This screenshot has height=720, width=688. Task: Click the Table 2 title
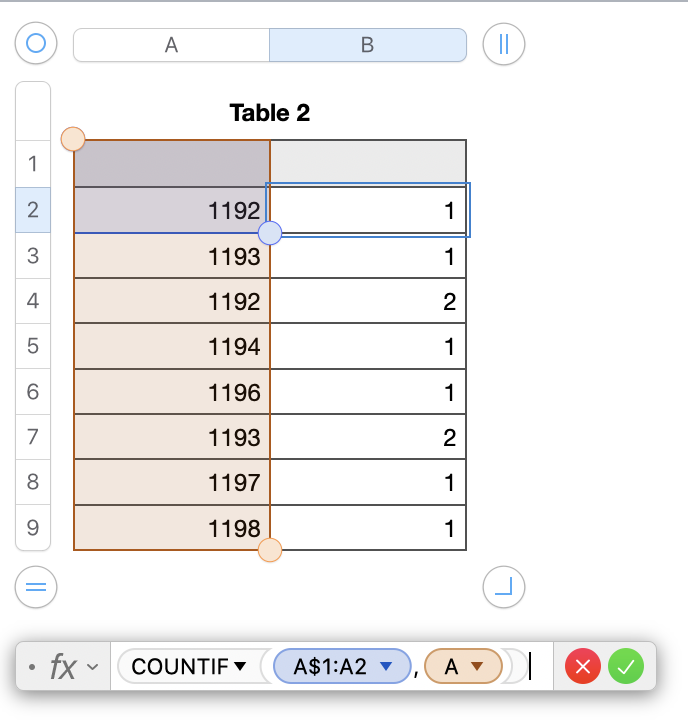tap(270, 113)
